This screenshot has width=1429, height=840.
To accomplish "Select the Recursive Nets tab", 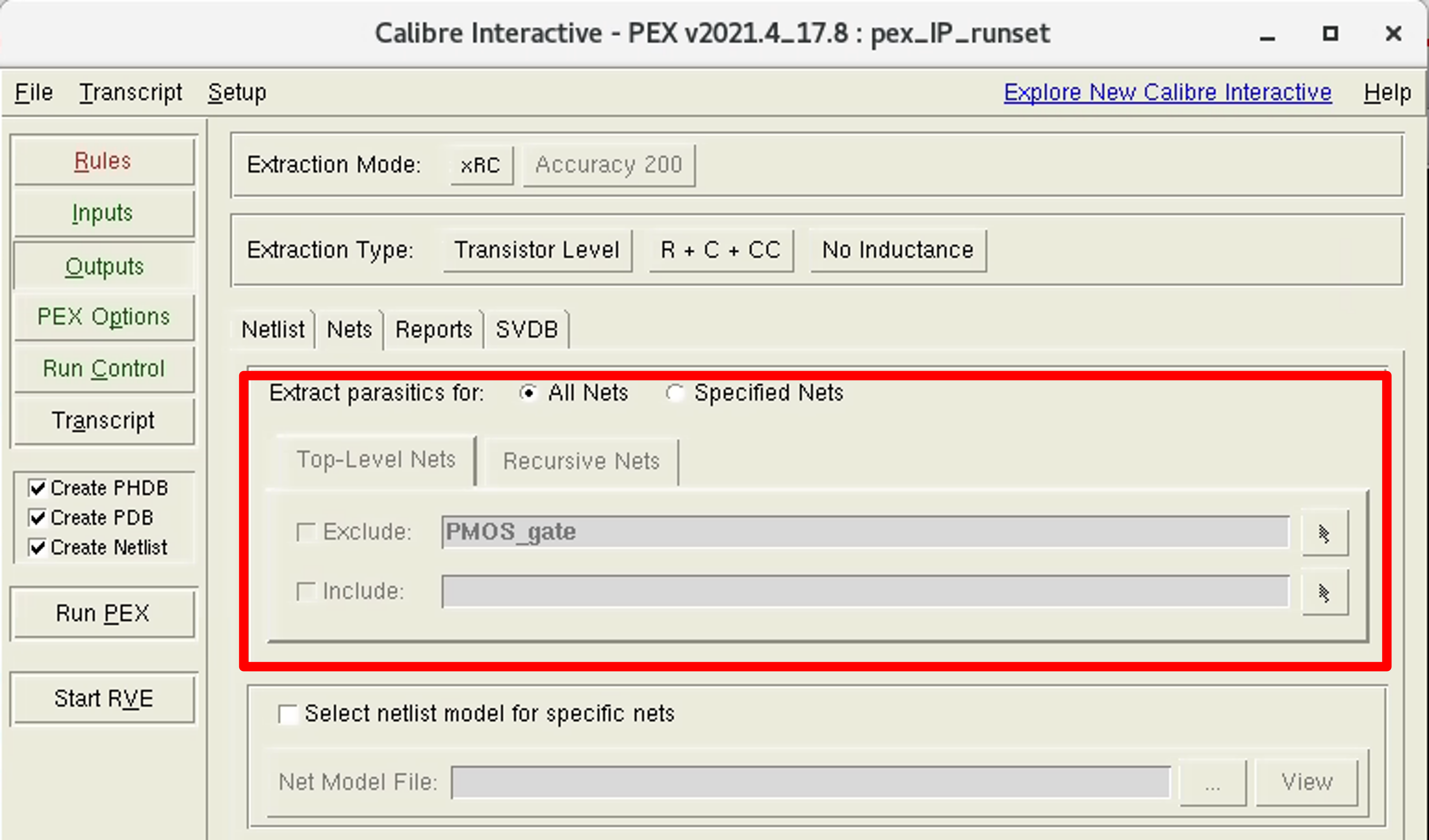I will click(x=581, y=461).
